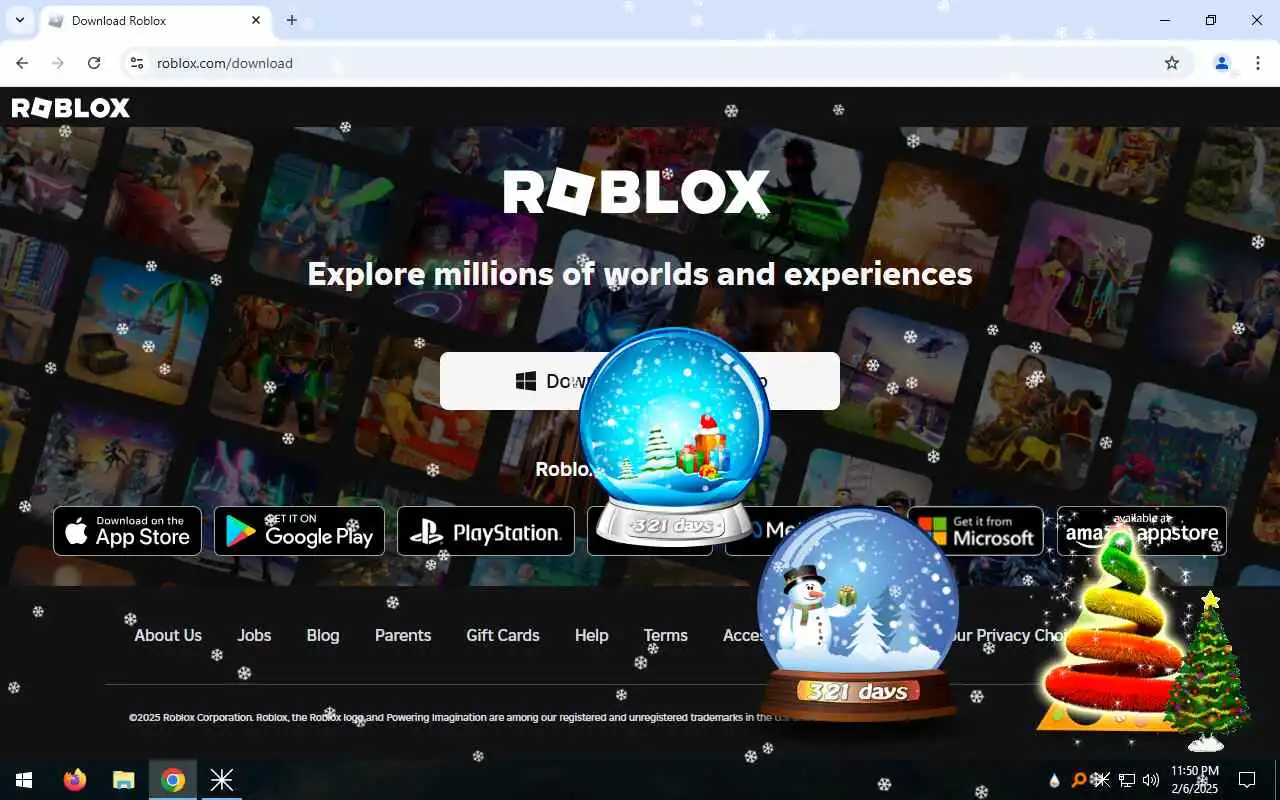Open the Blog footer link
This screenshot has width=1280, height=800.
click(x=323, y=635)
